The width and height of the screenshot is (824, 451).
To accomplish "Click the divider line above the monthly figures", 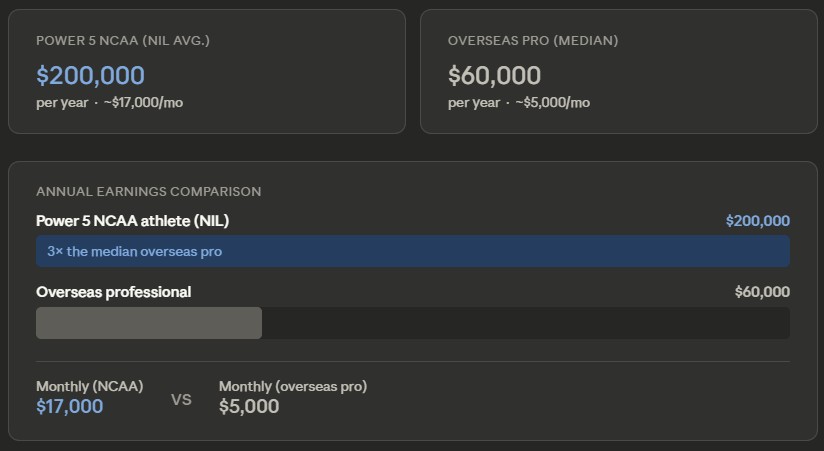I will (412, 362).
